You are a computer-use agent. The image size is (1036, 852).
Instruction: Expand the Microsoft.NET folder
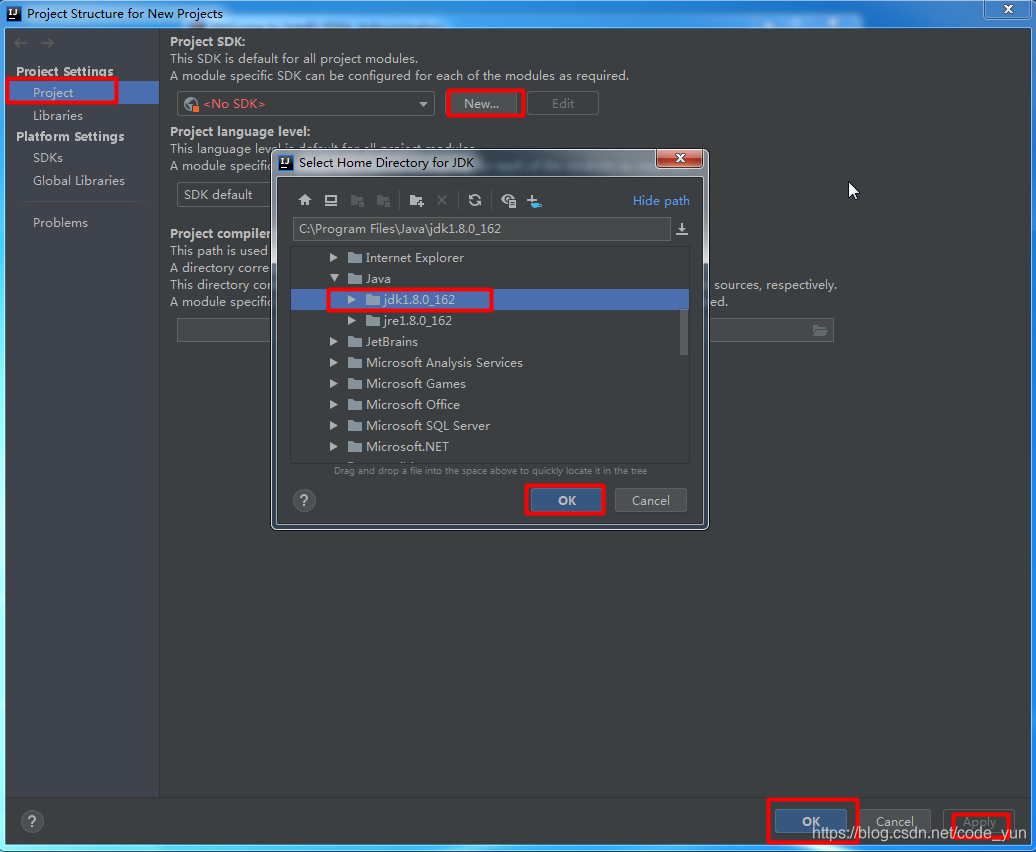(x=334, y=446)
